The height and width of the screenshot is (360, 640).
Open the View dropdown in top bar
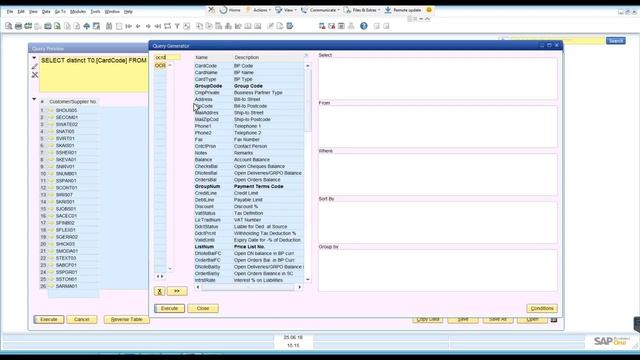click(x=286, y=10)
